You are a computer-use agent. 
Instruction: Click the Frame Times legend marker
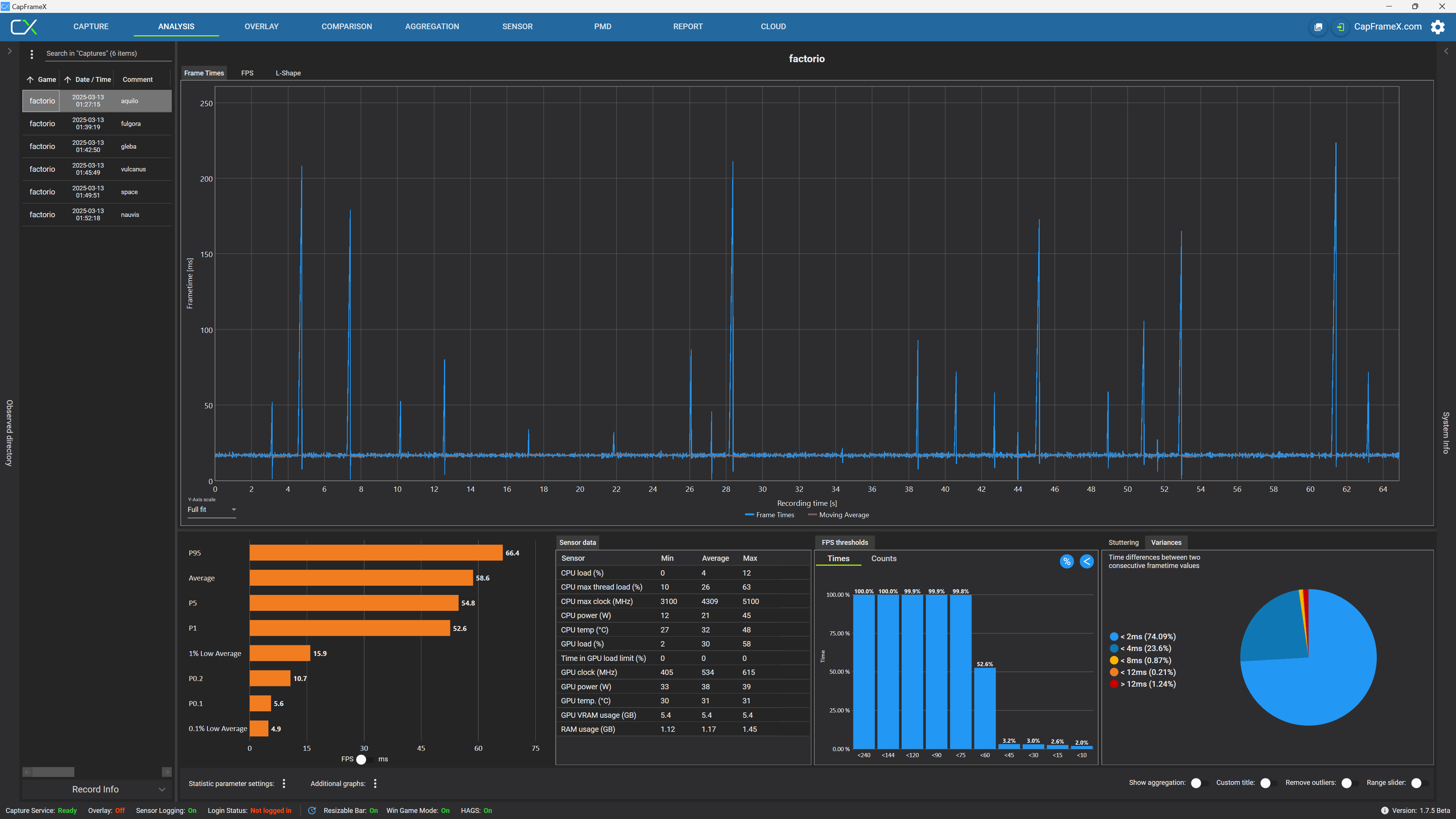750,515
